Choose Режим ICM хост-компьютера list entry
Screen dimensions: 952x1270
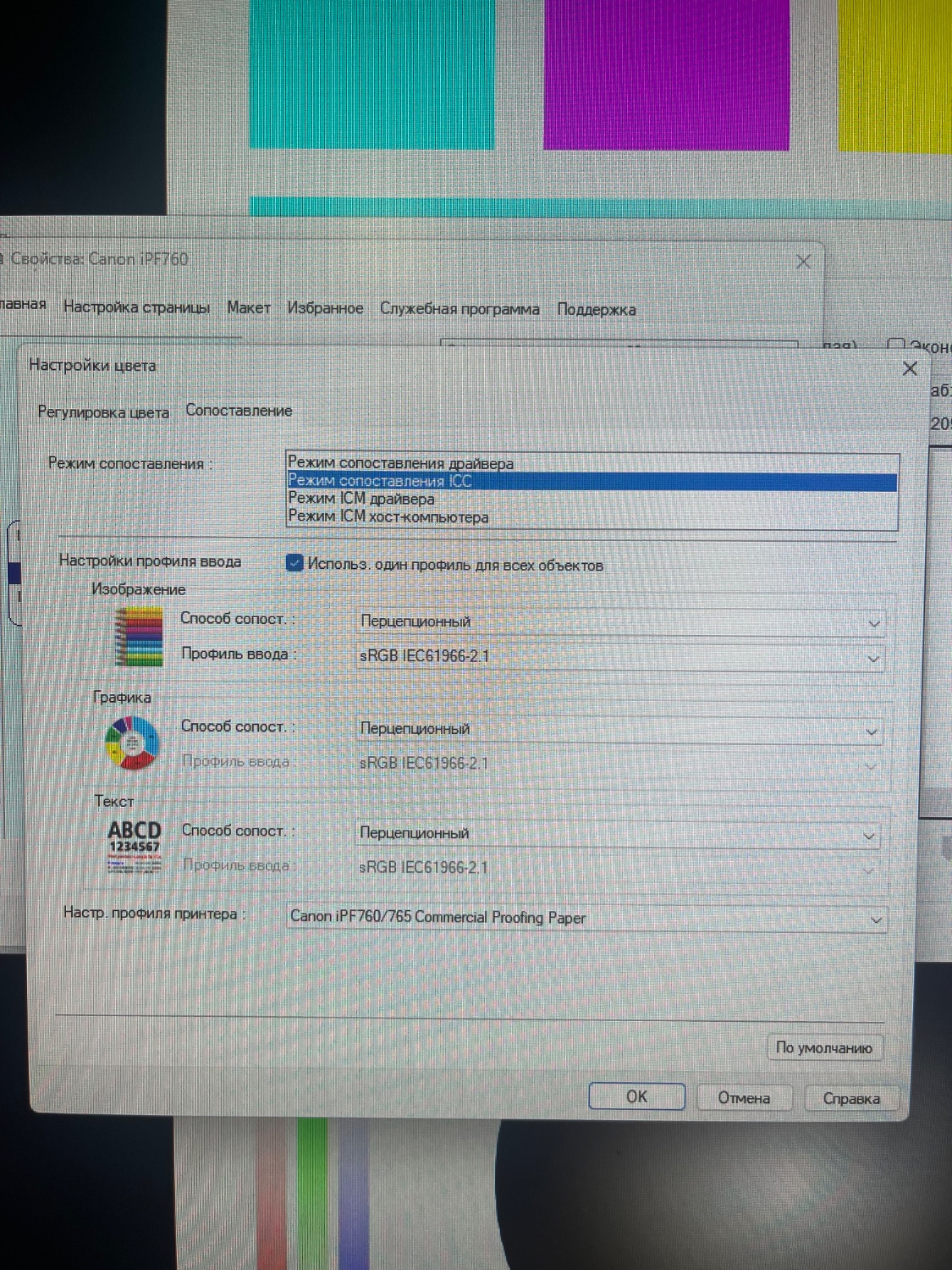coord(592,516)
